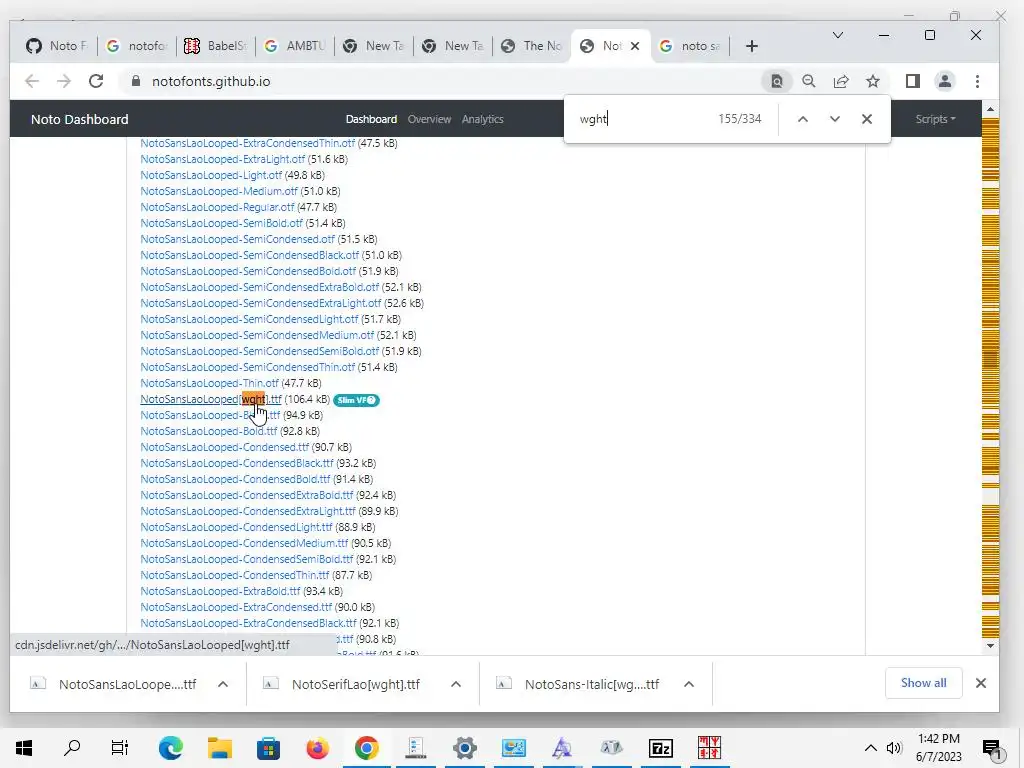Download NotoSansLaoLooped-Condensed.ttf
1024x768 pixels.
225,447
